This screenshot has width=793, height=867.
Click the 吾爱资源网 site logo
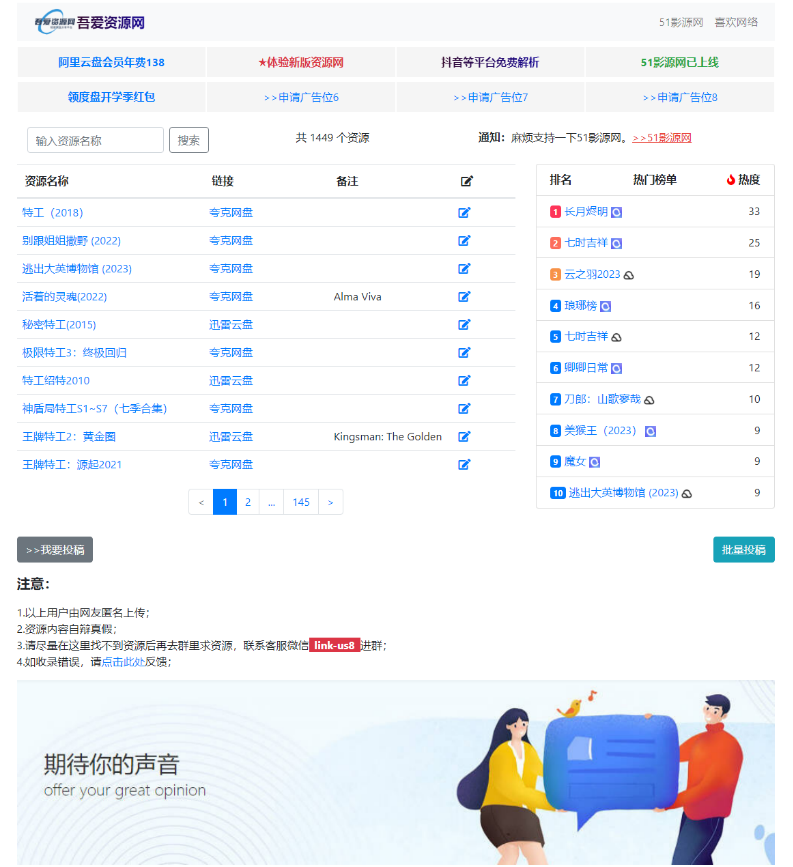tap(90, 22)
